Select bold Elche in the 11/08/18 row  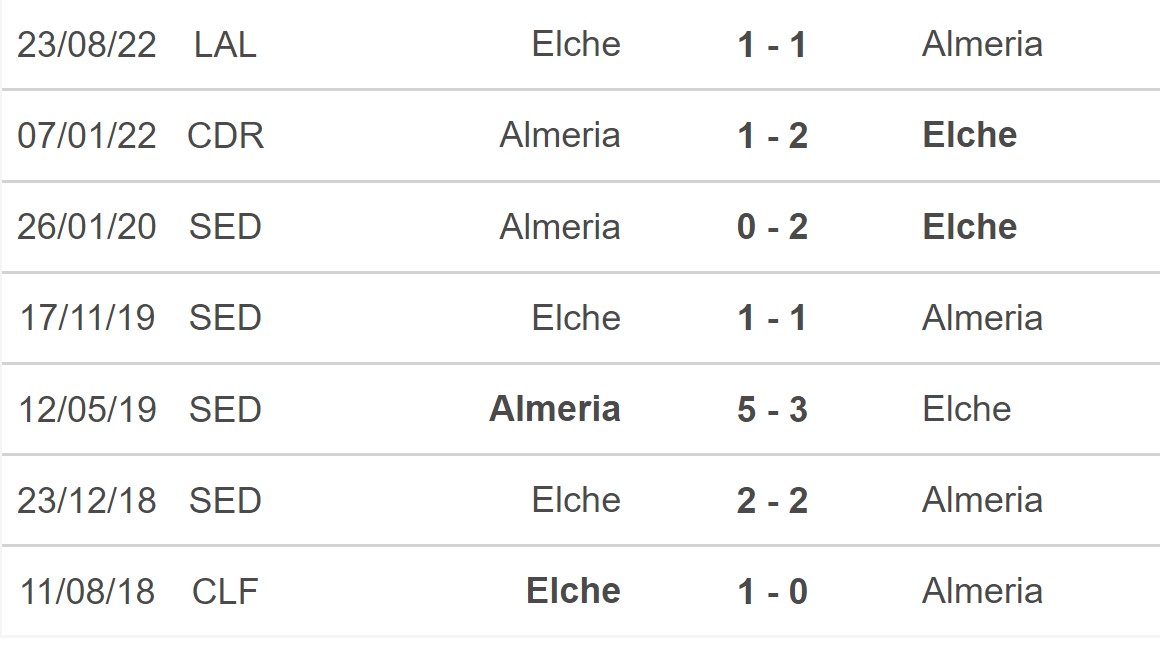point(573,591)
